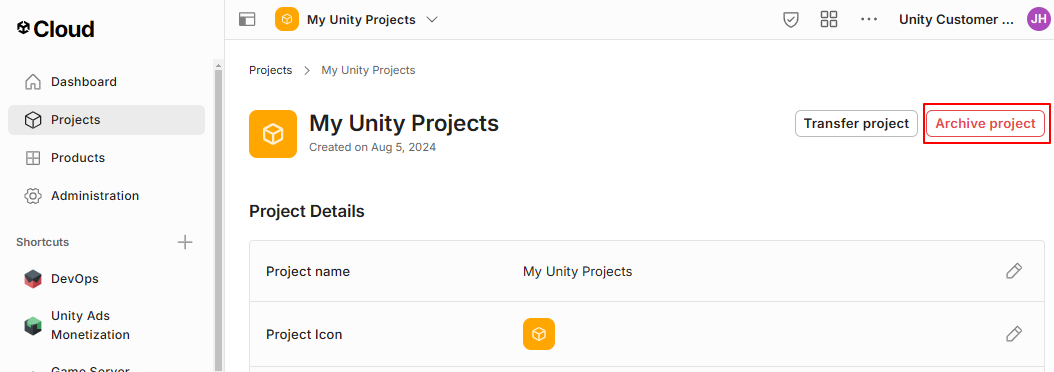
Task: Toggle the sidebar panel layout icon
Action: point(247,20)
